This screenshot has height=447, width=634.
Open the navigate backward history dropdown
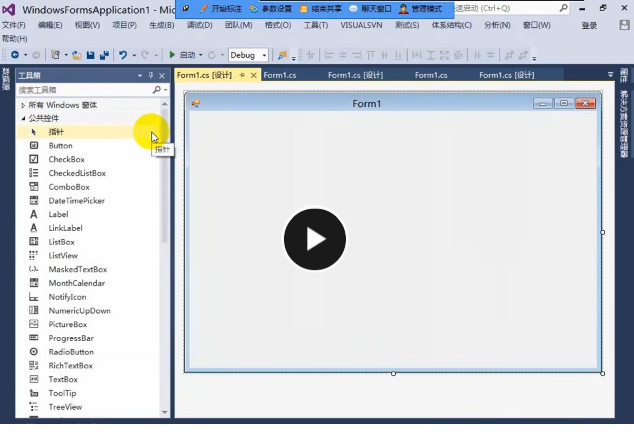pos(25,55)
